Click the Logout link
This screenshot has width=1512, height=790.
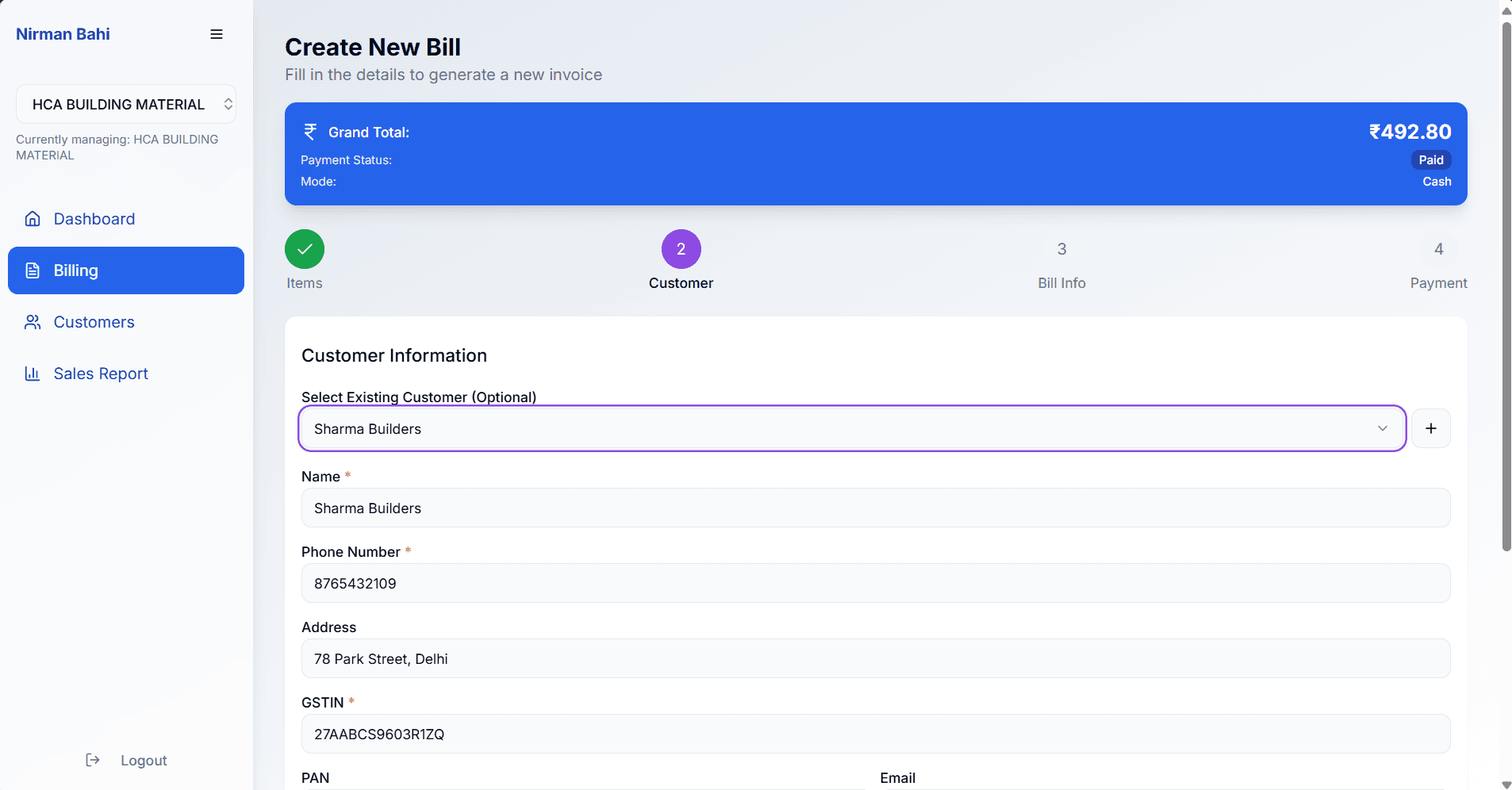[126, 760]
